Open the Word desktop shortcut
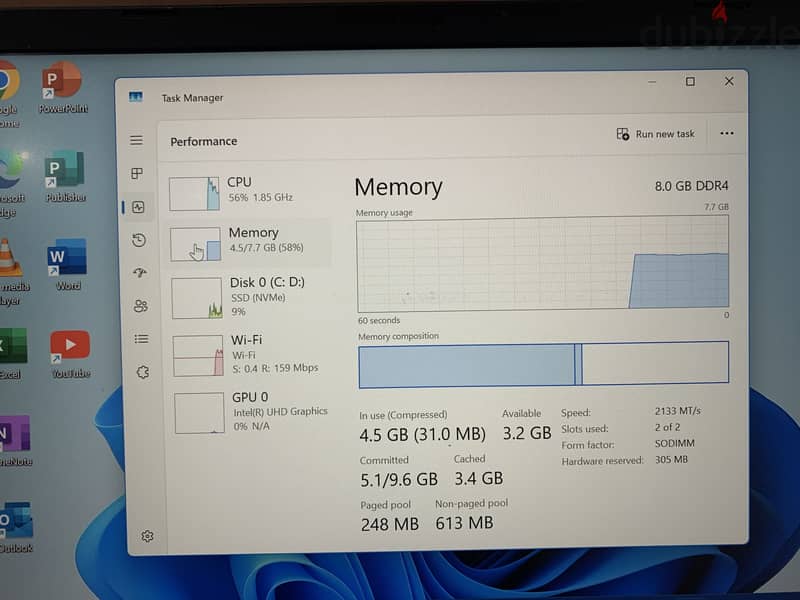The height and width of the screenshot is (600, 800). (x=67, y=264)
